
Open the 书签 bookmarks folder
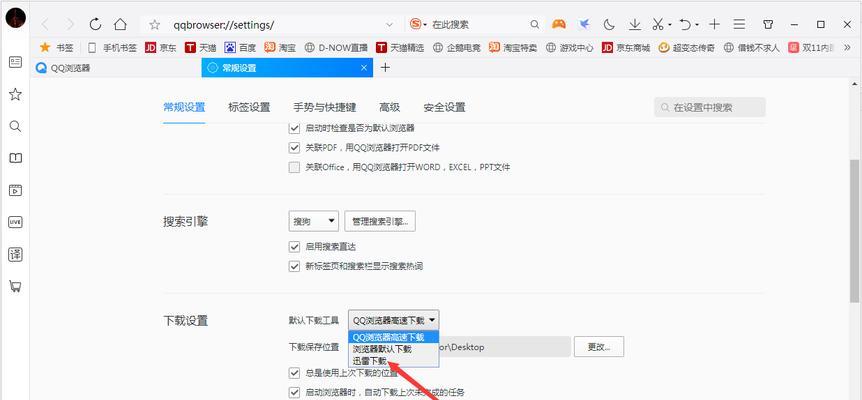point(57,48)
